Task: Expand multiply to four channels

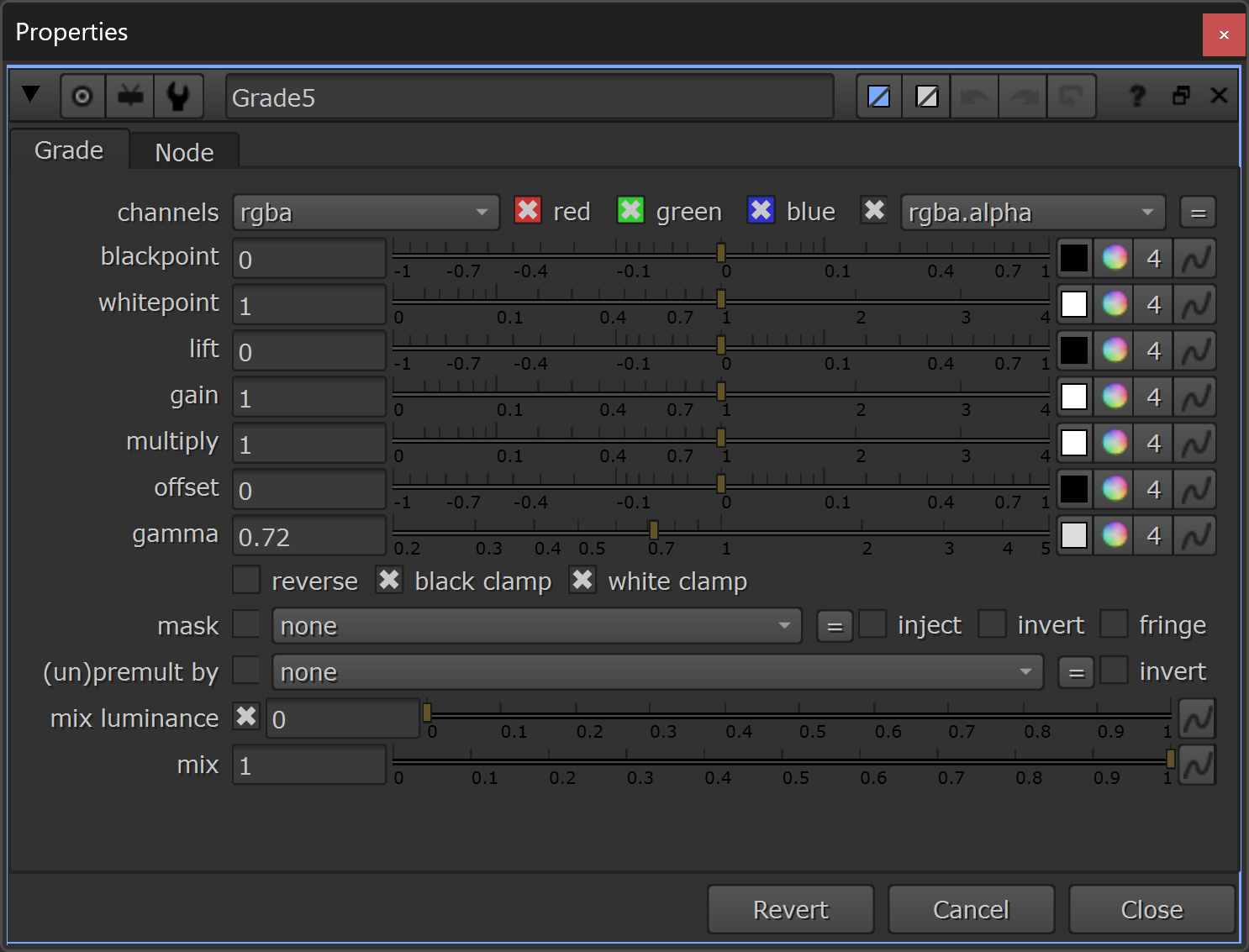Action: [1154, 443]
